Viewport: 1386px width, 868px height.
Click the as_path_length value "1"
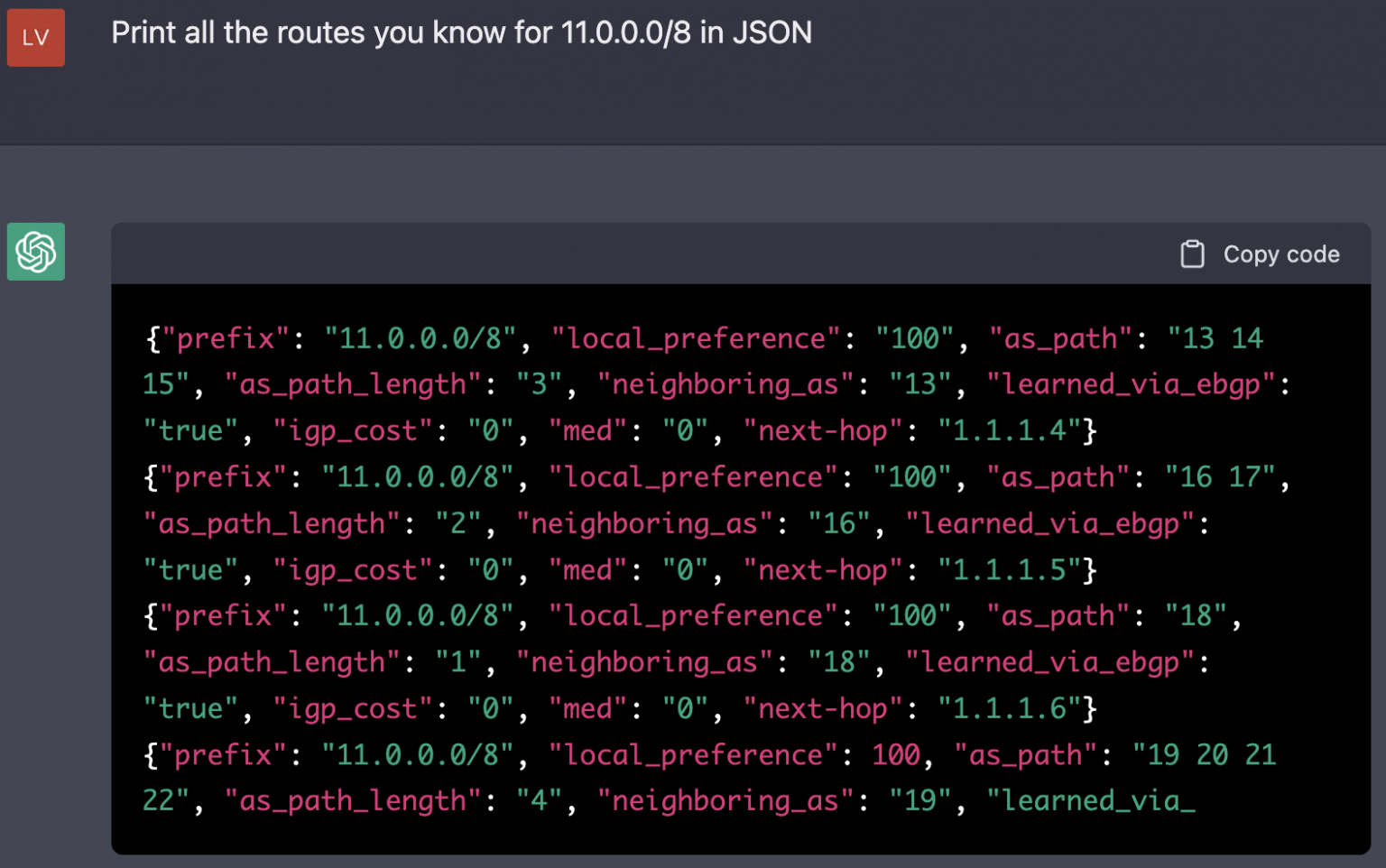458,662
